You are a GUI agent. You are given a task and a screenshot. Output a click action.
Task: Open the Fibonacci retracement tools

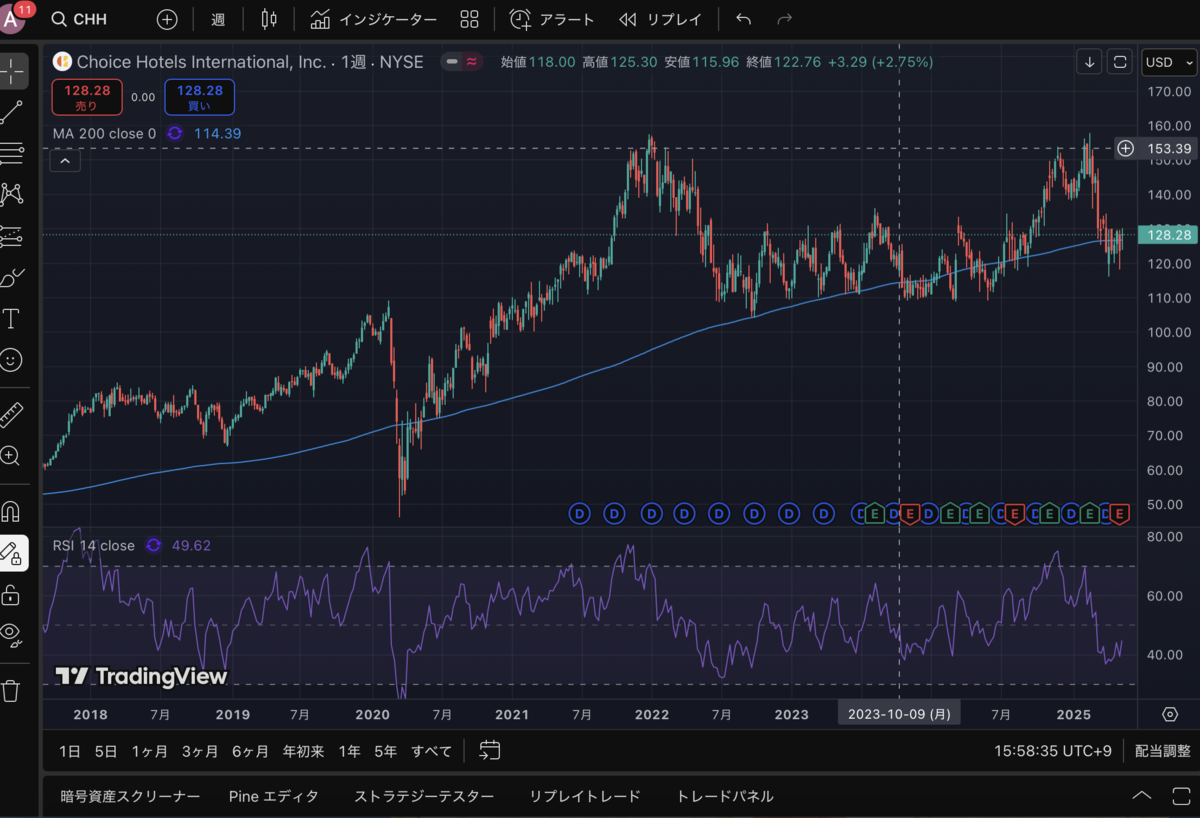[11, 153]
